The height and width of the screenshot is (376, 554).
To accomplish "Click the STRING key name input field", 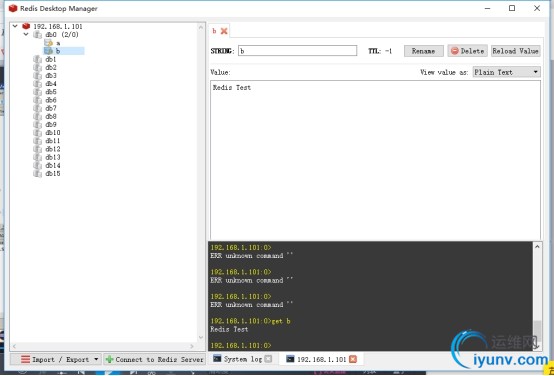I will click(297, 51).
